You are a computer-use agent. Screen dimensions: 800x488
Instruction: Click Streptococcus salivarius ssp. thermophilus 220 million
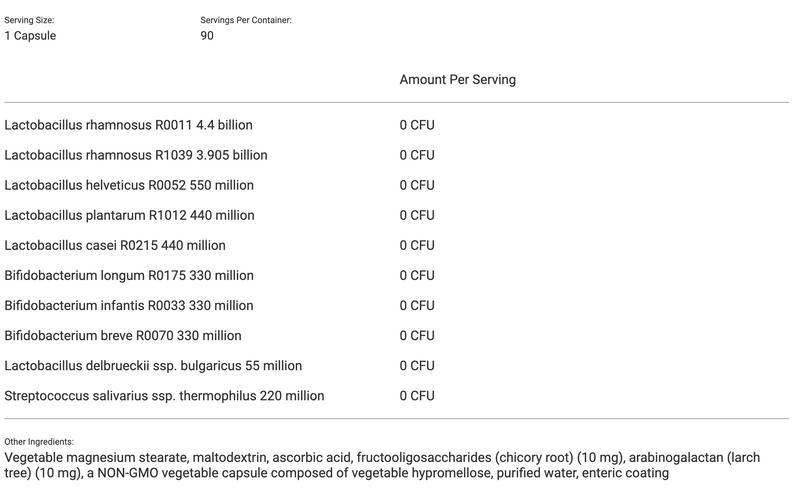pos(164,395)
